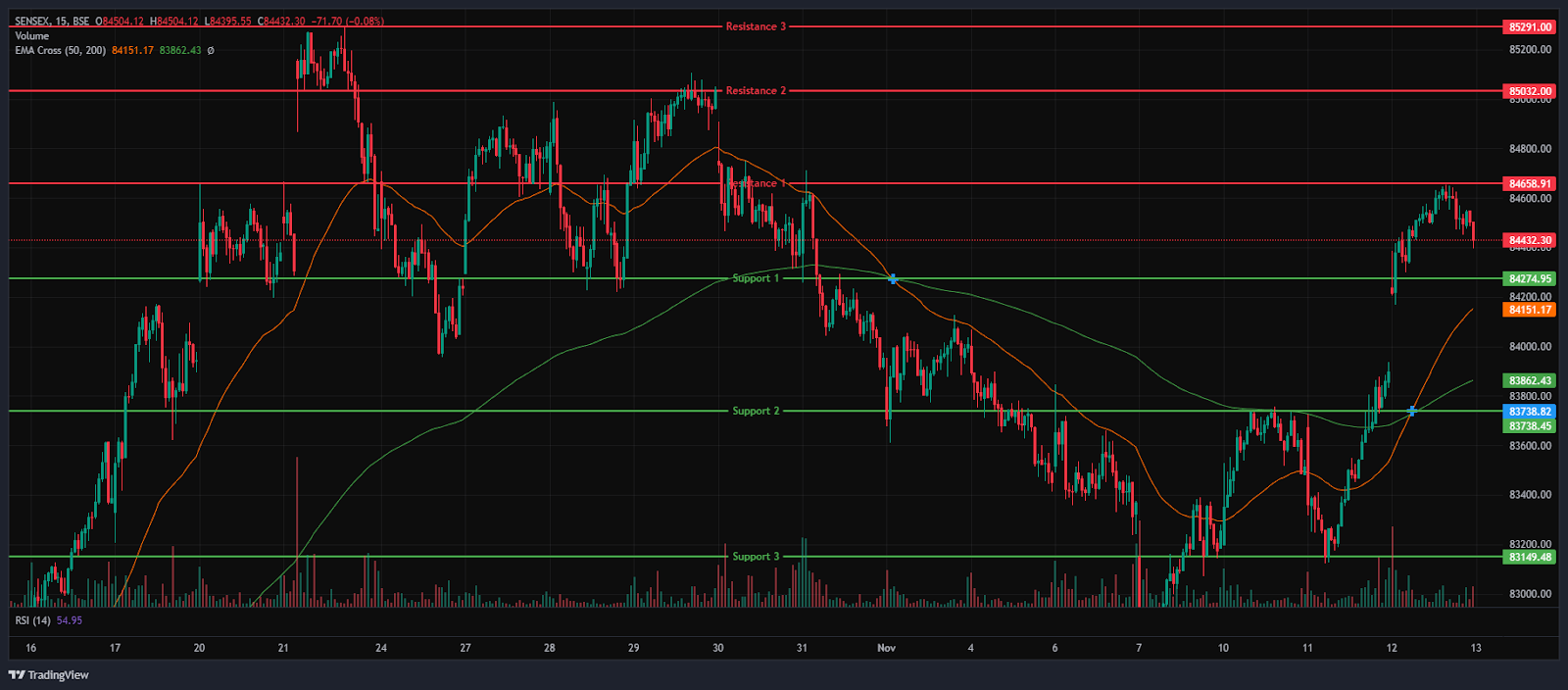The width and height of the screenshot is (1568, 690).
Task: Select the SENSEX symbol title
Action: (x=34, y=21)
